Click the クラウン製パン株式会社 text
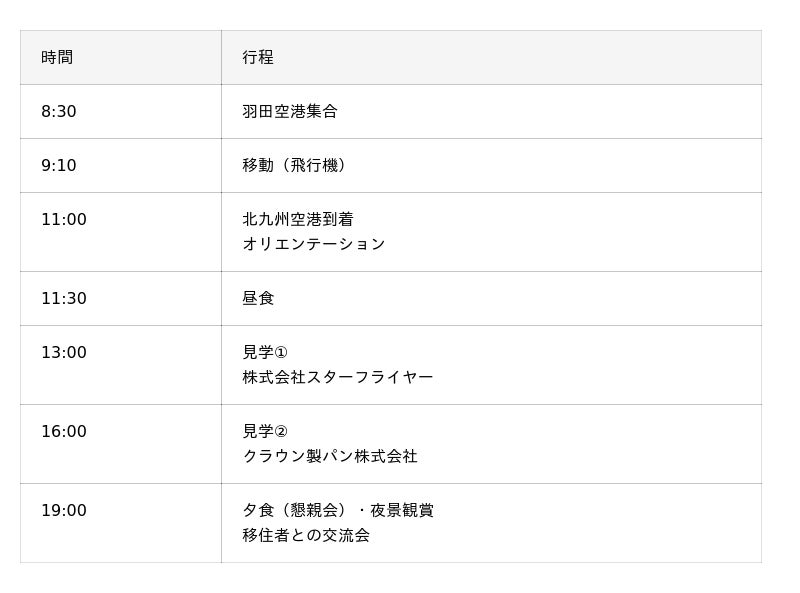The height and width of the screenshot is (593, 800). [330, 456]
